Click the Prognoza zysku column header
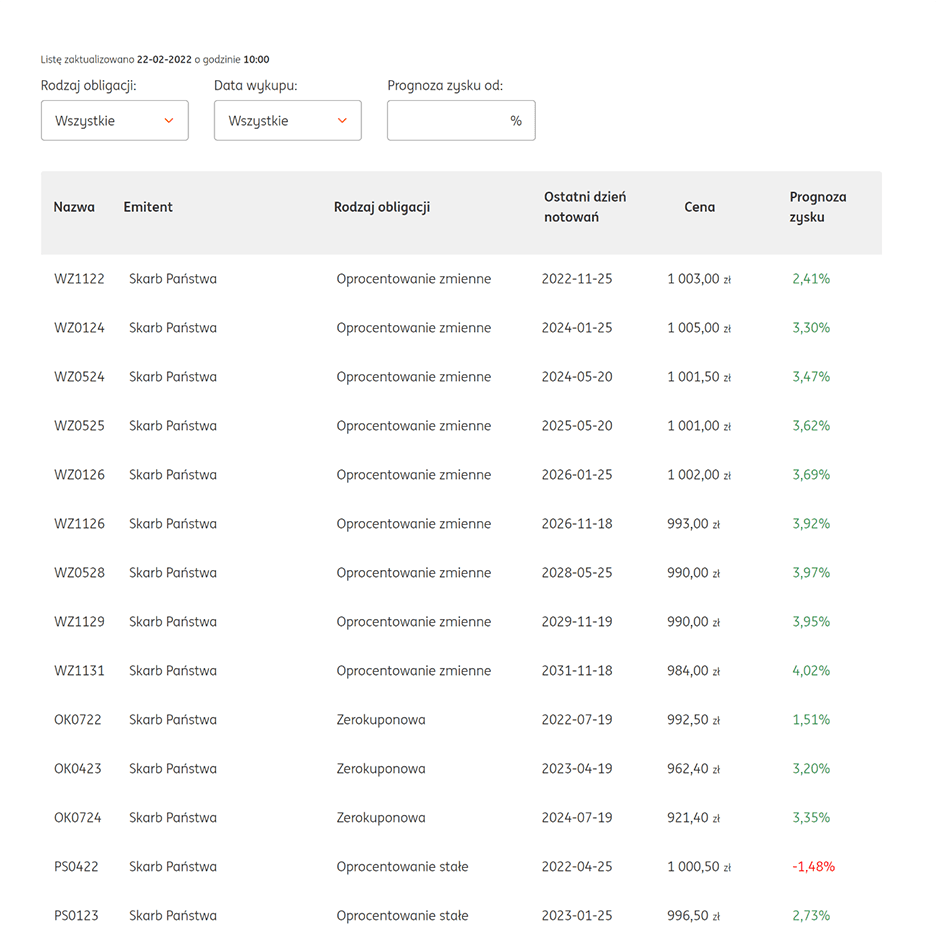Image resolution: width=936 pixels, height=941 pixels. coord(817,207)
